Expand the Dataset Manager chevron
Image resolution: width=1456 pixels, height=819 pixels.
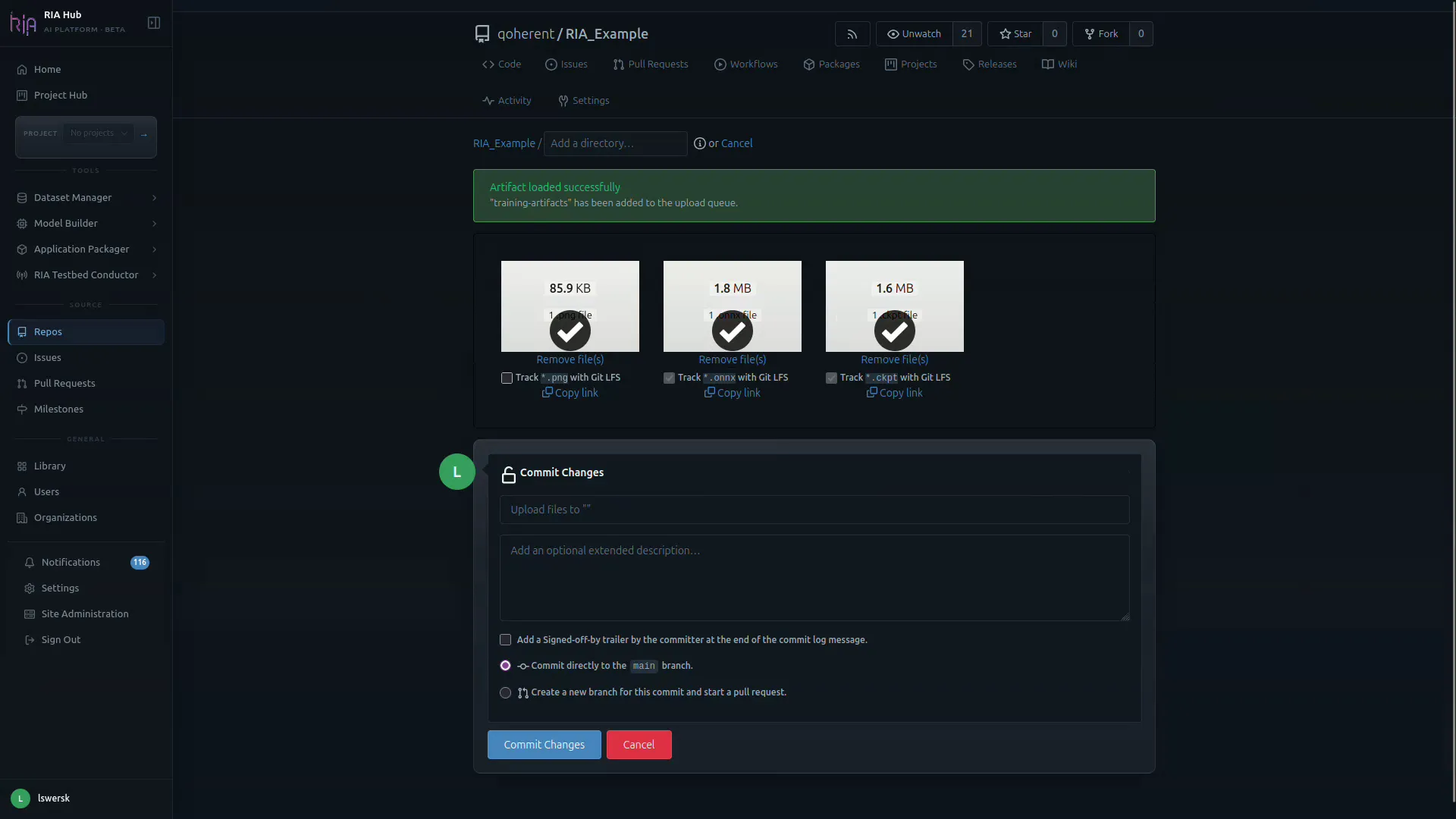tap(155, 198)
